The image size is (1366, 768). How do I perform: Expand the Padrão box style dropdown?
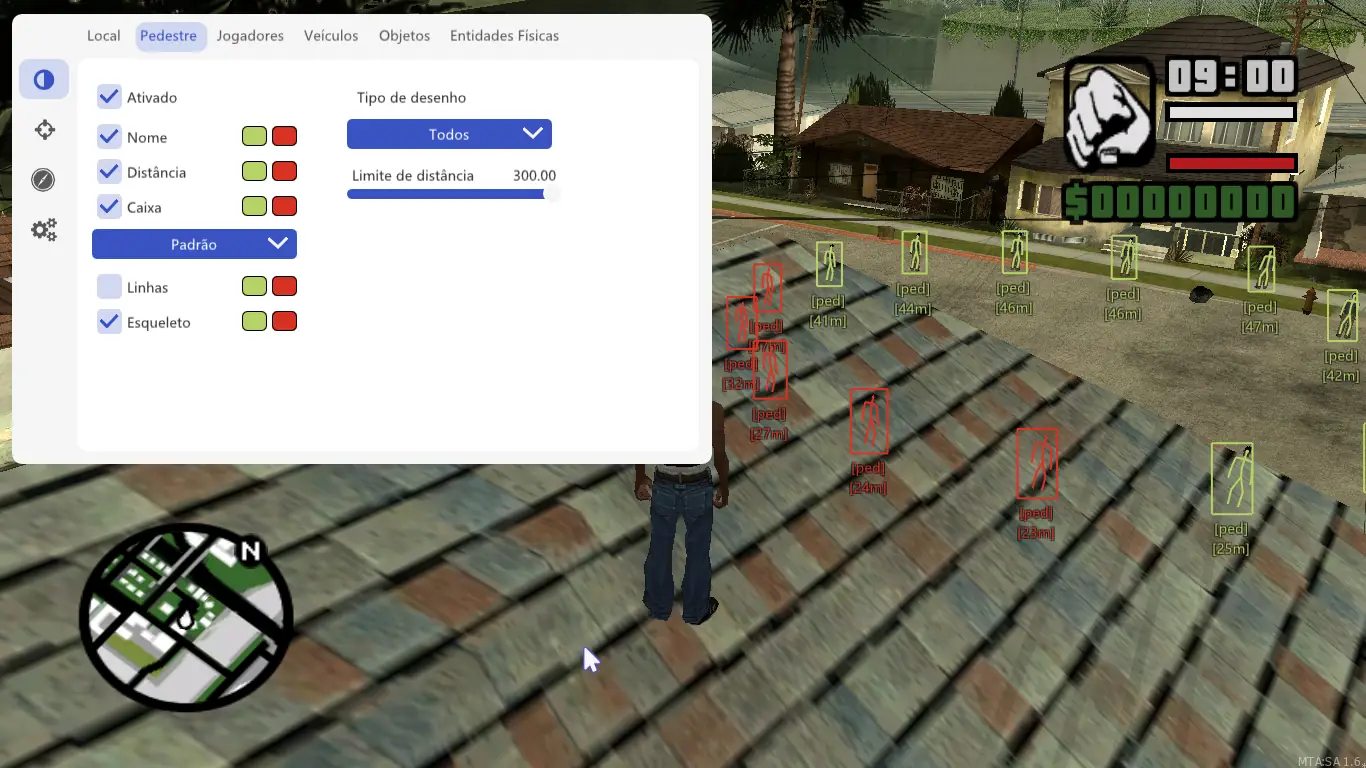click(x=194, y=244)
